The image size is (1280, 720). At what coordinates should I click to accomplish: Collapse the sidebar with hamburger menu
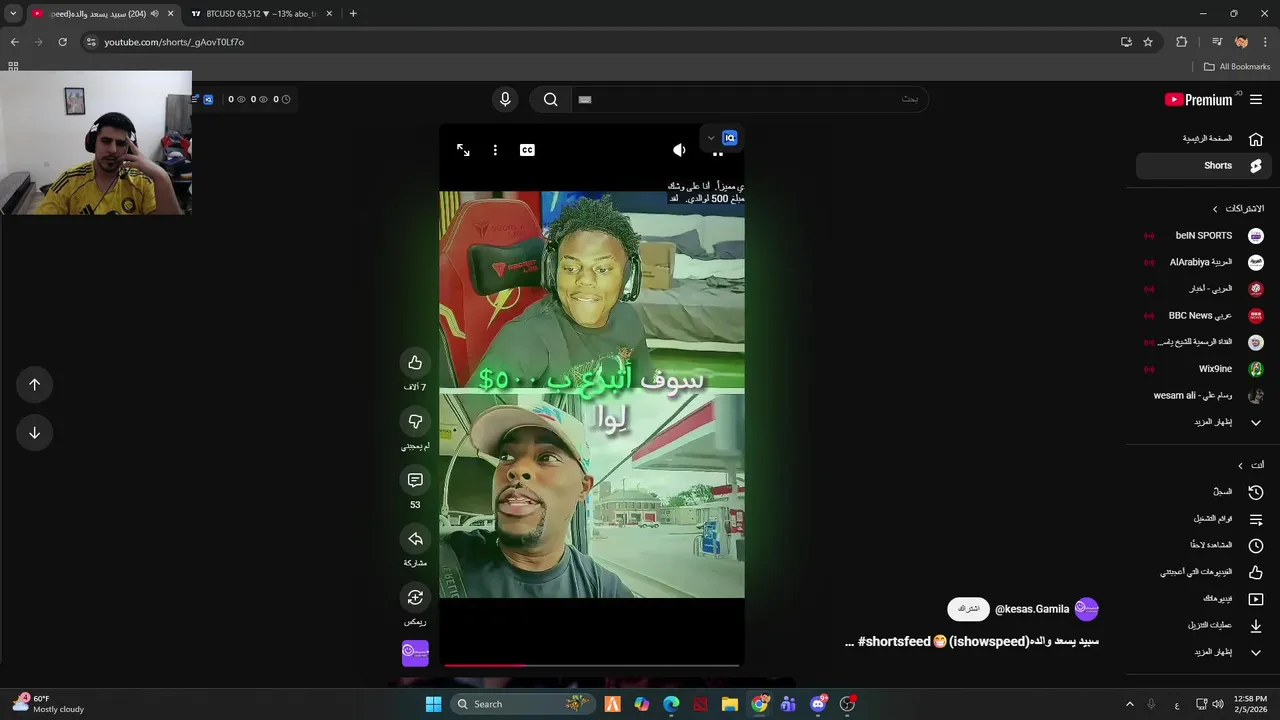[x=1256, y=99]
